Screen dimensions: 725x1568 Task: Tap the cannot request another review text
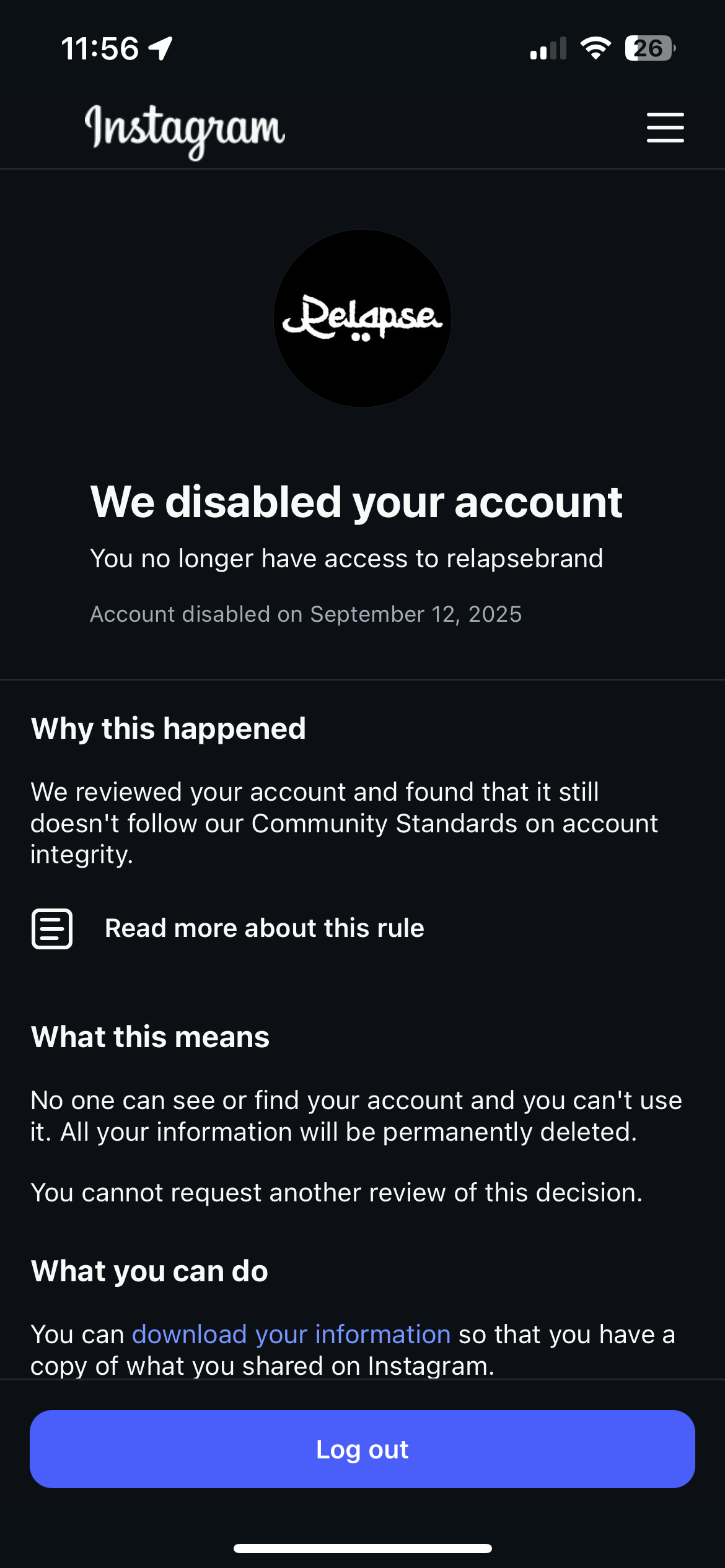tap(336, 1193)
